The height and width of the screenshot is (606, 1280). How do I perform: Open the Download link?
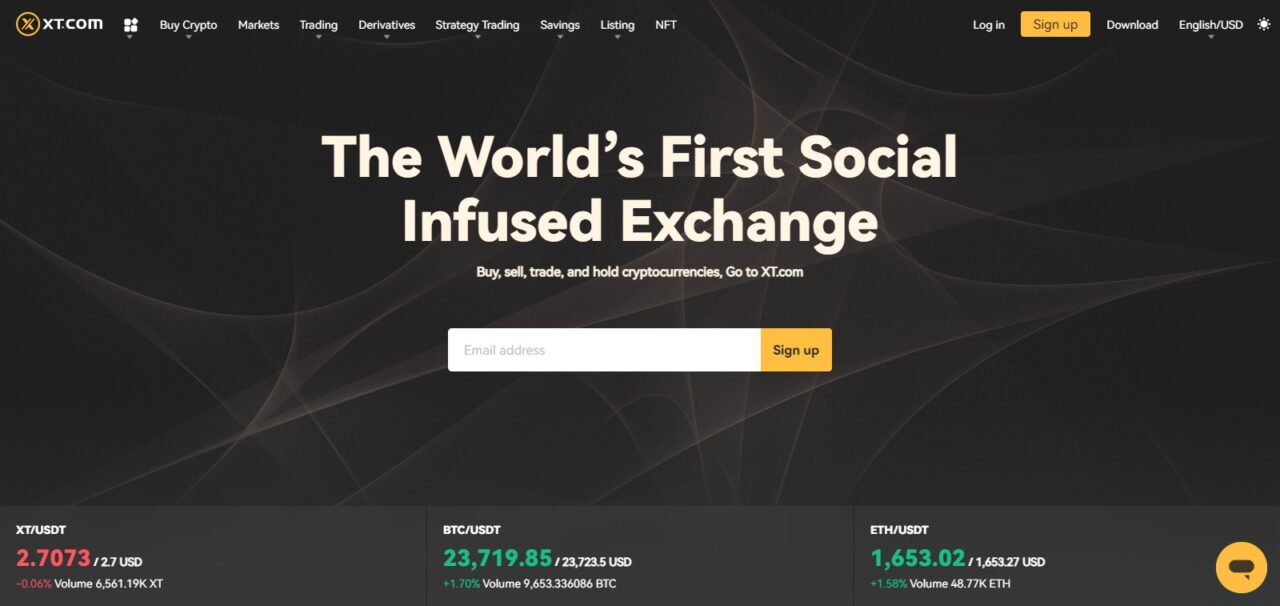[1132, 25]
